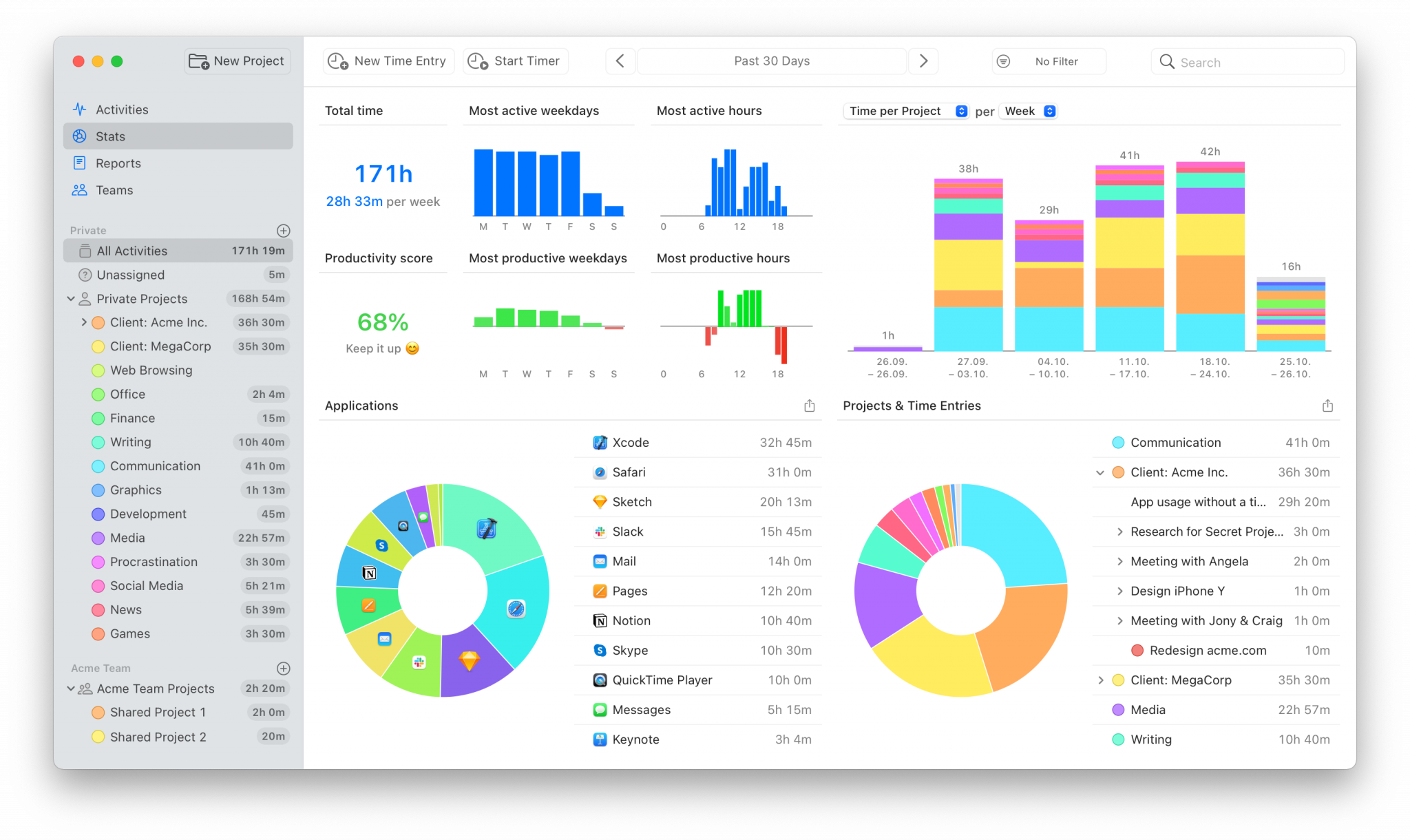
Task: Export the Applications list via its share icon
Action: 810,406
